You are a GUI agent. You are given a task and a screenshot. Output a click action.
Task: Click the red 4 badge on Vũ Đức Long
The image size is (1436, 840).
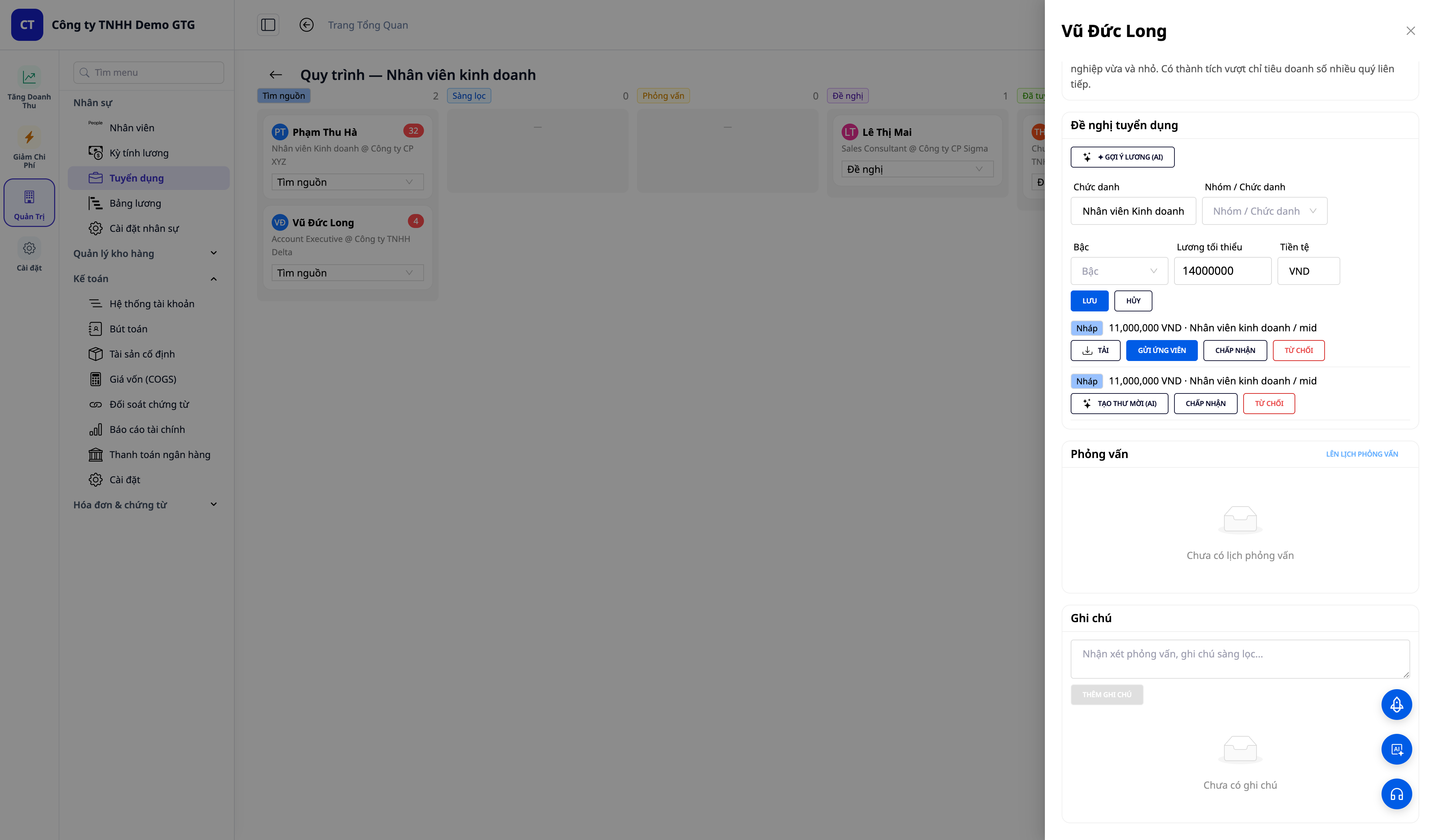416,221
